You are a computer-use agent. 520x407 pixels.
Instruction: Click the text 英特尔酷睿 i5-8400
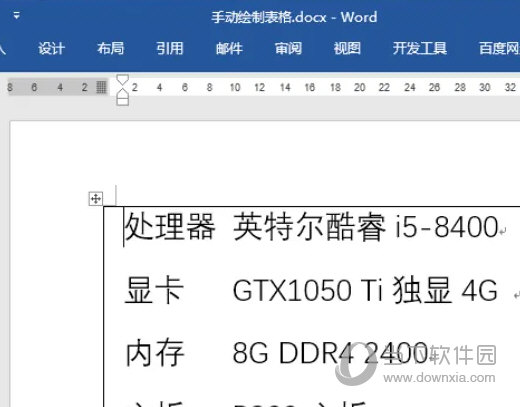point(366,227)
